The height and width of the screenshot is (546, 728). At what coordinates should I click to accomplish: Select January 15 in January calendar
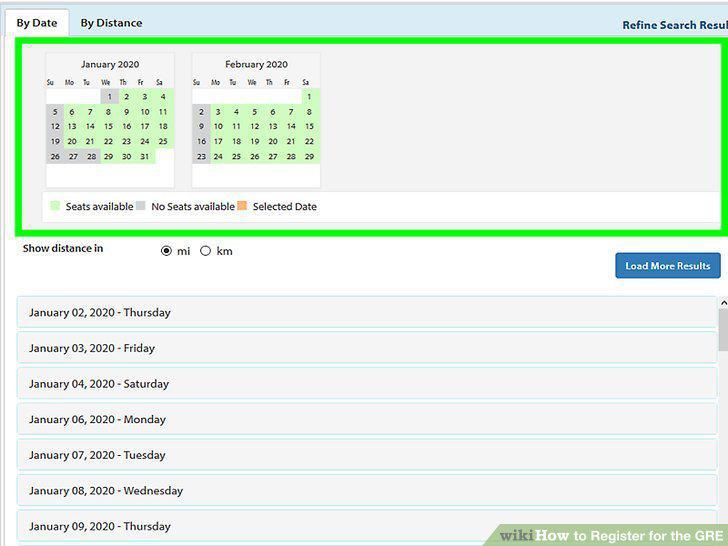108,126
